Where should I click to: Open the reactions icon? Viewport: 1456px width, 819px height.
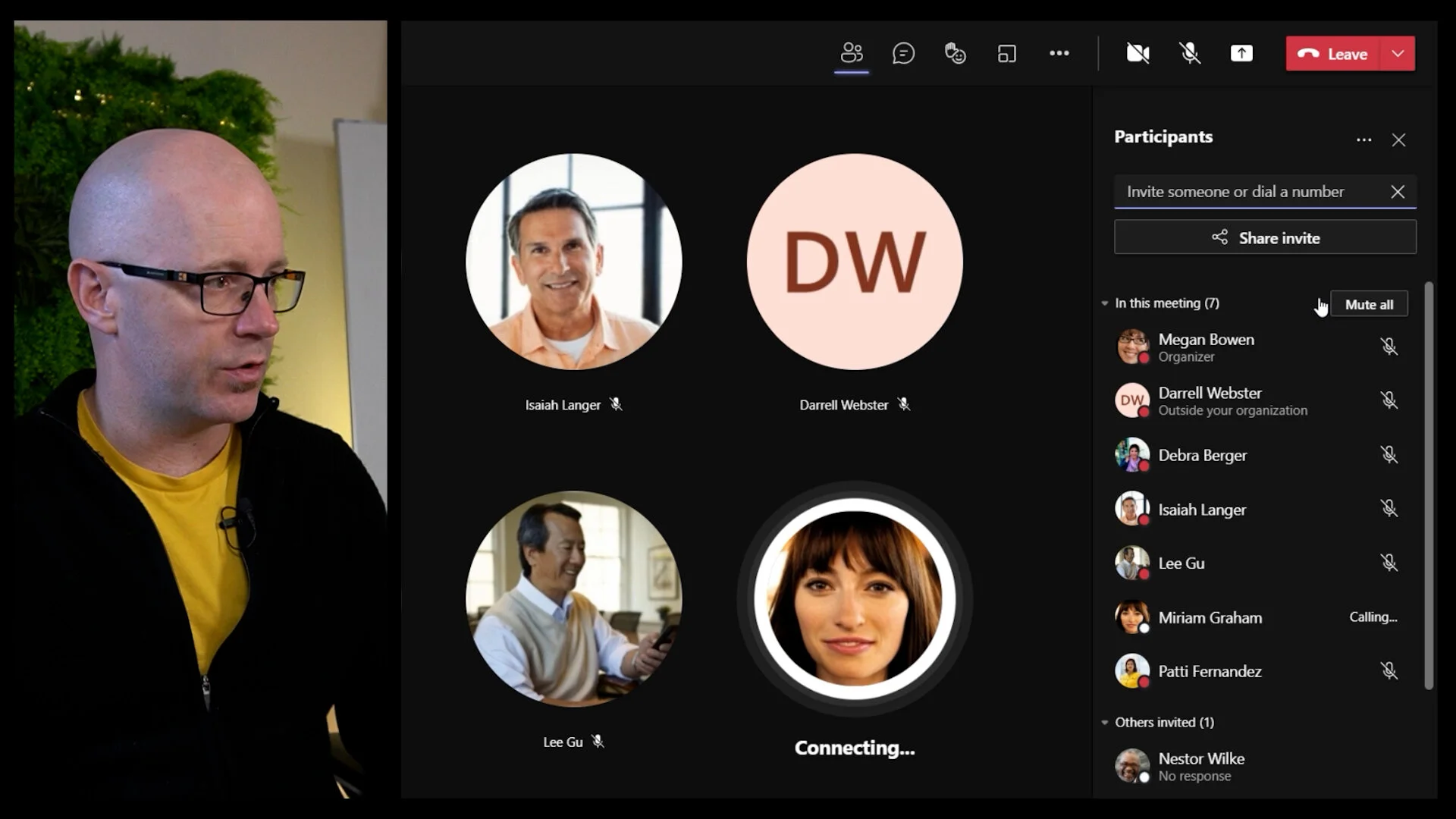click(955, 54)
